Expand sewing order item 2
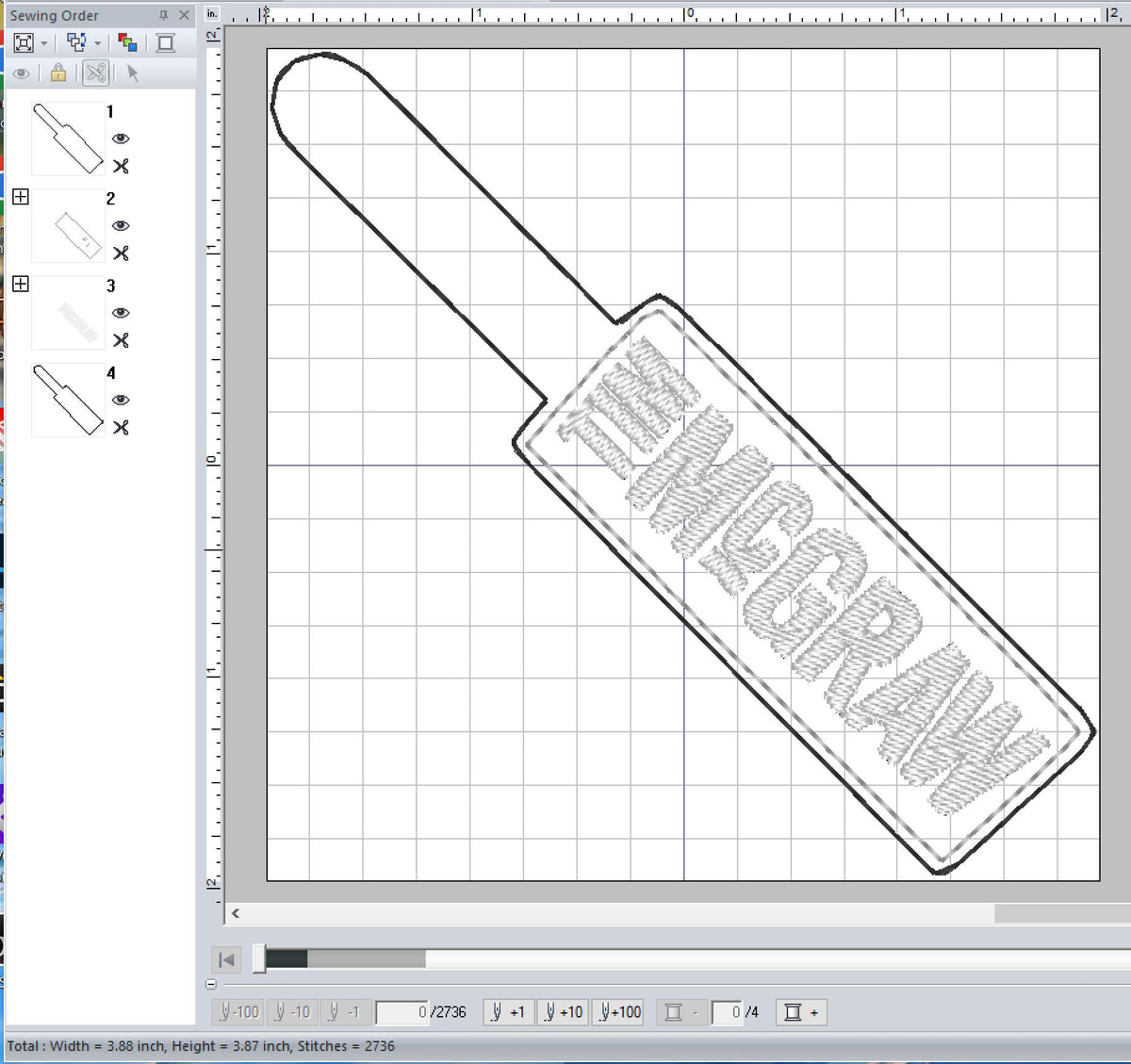The image size is (1131, 1064). (21, 196)
